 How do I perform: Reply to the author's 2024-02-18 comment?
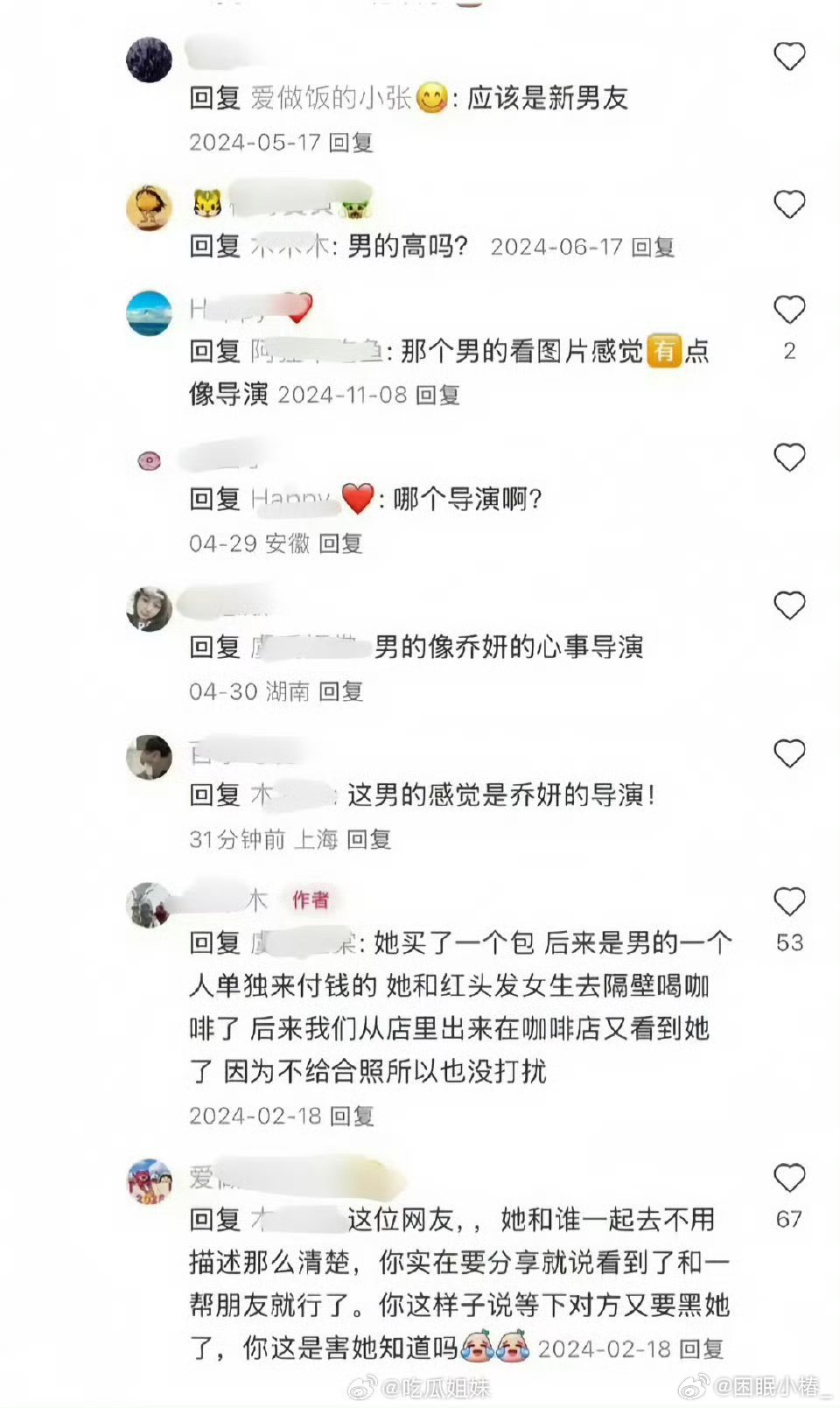tap(352, 1117)
